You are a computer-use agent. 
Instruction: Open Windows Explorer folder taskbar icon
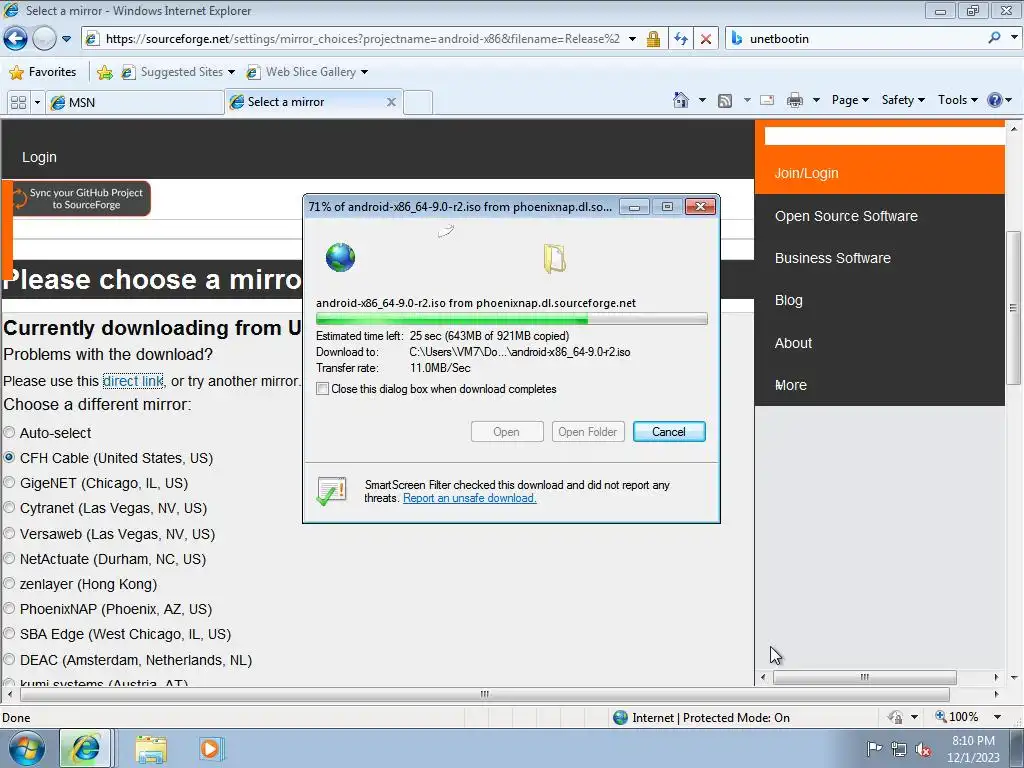point(151,749)
